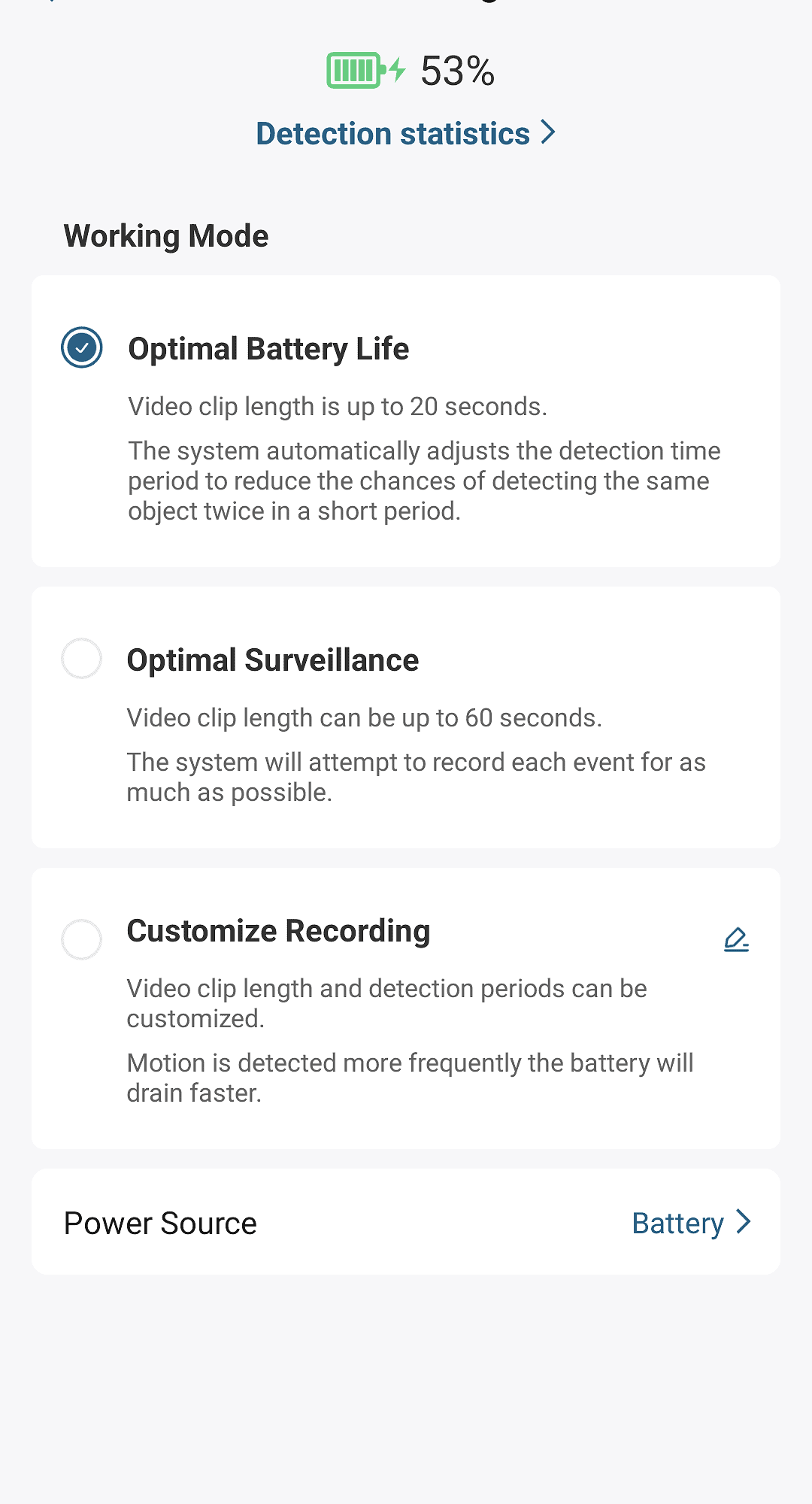This screenshot has height=1504, width=812.
Task: Click the Power Source label
Action: pyautogui.click(x=160, y=1223)
